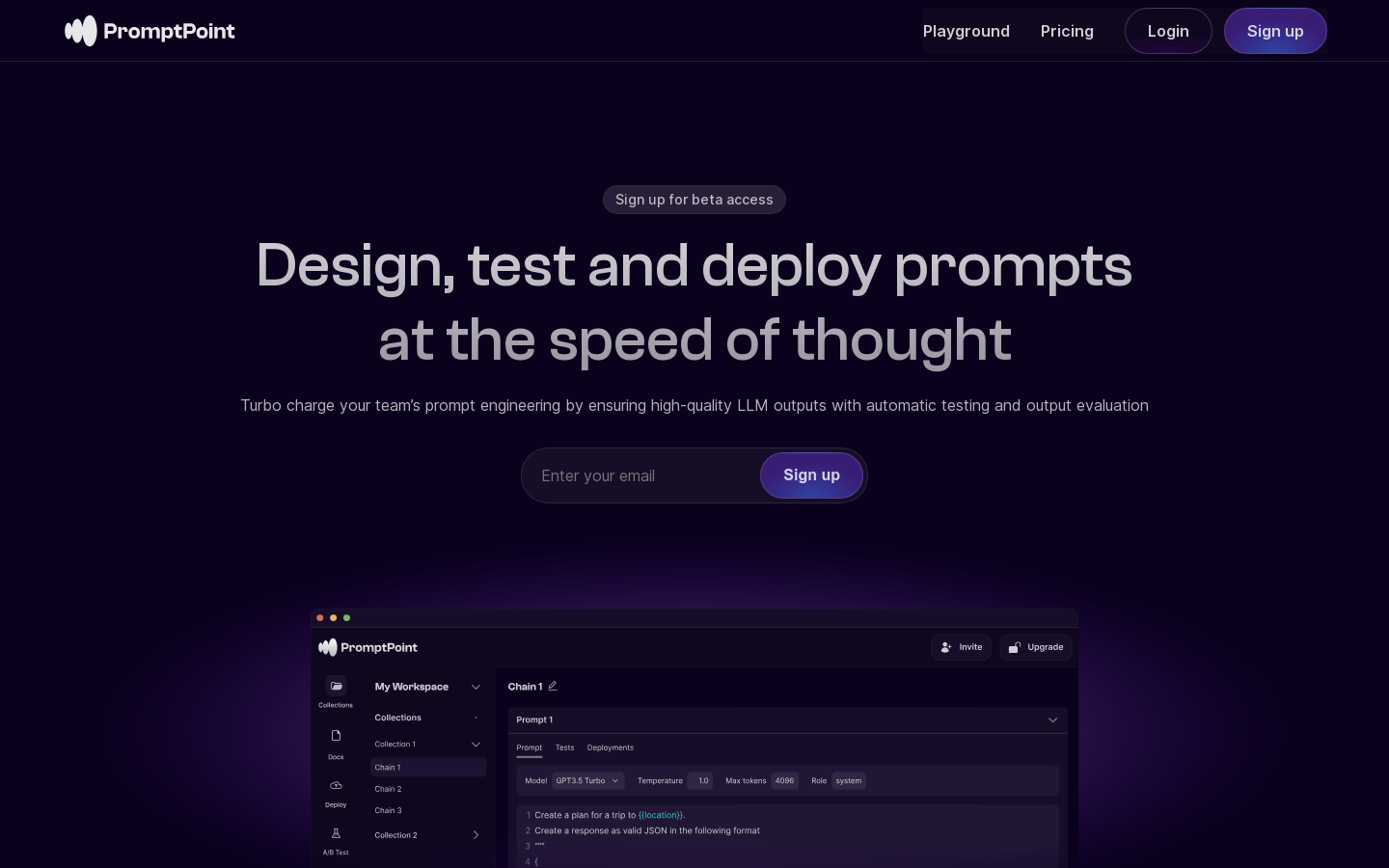
Task: Click the 'Design, test and deploy prompts' headline
Action: (x=694, y=265)
